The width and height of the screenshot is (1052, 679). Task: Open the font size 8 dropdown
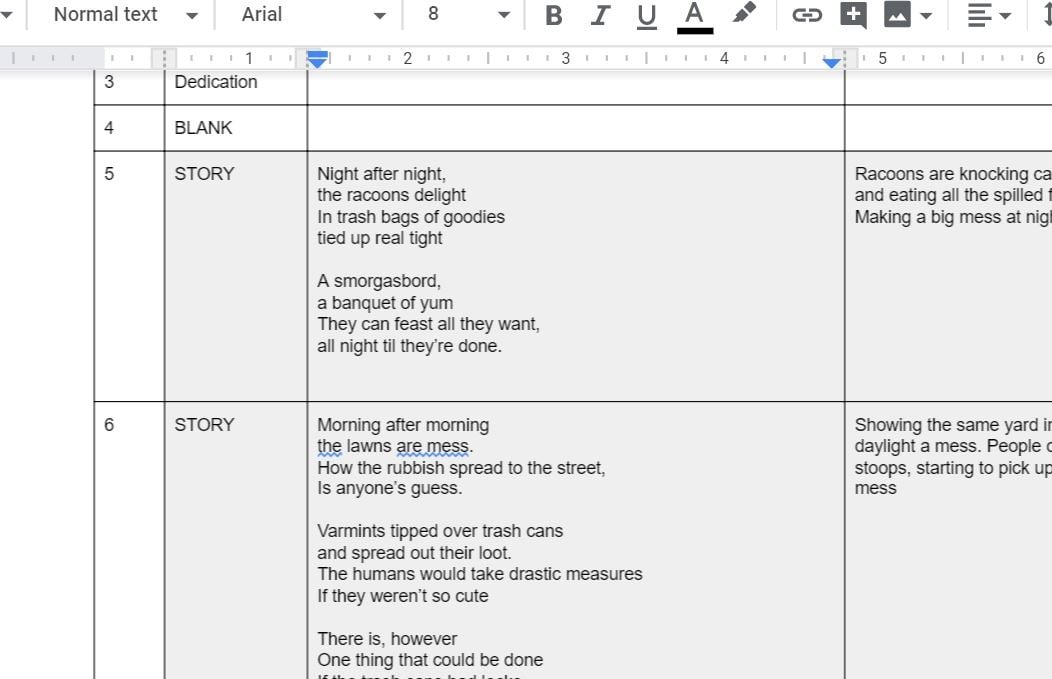click(468, 15)
